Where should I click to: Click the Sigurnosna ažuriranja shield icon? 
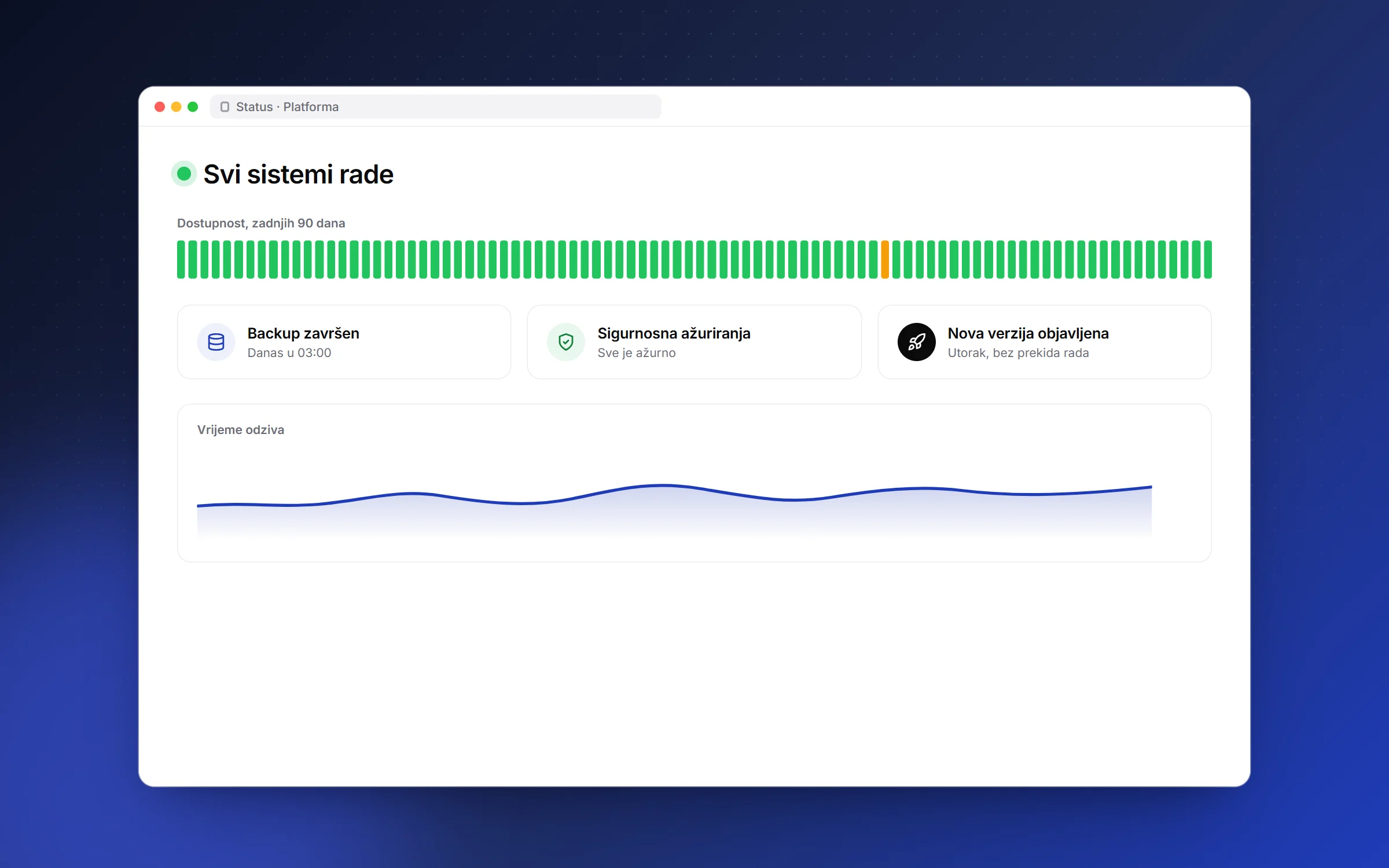(566, 342)
